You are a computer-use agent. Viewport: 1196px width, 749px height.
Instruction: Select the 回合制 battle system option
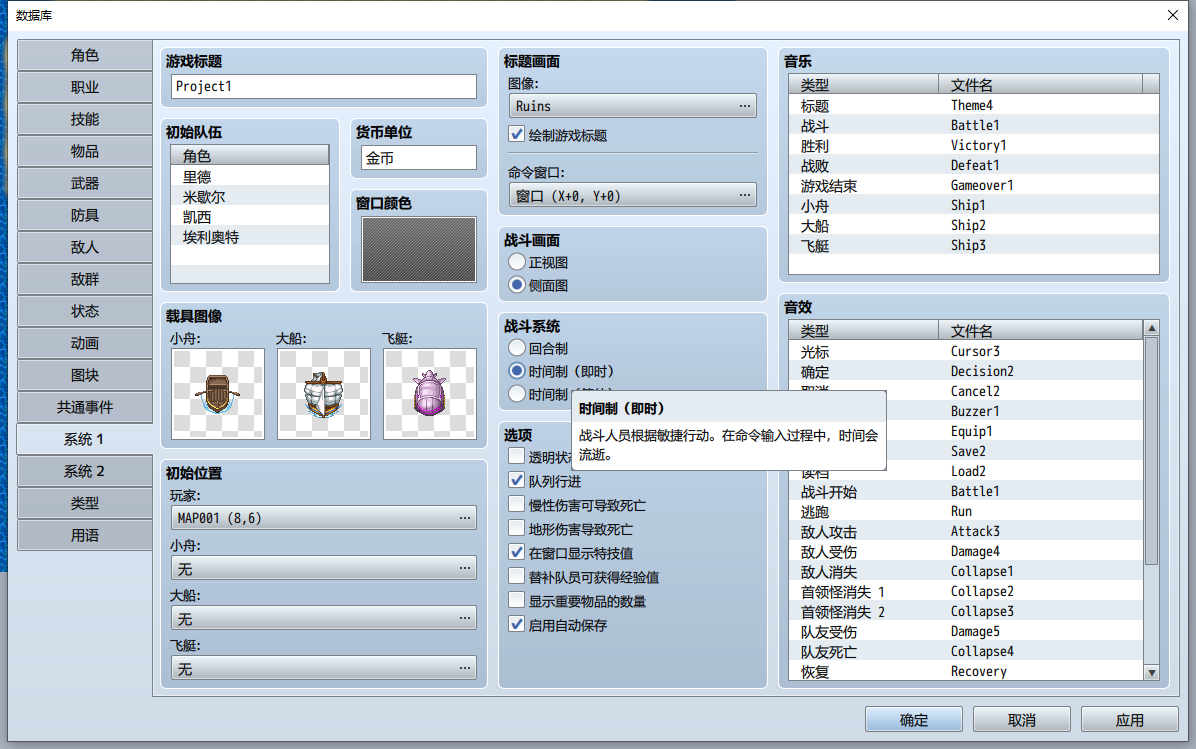[516, 348]
